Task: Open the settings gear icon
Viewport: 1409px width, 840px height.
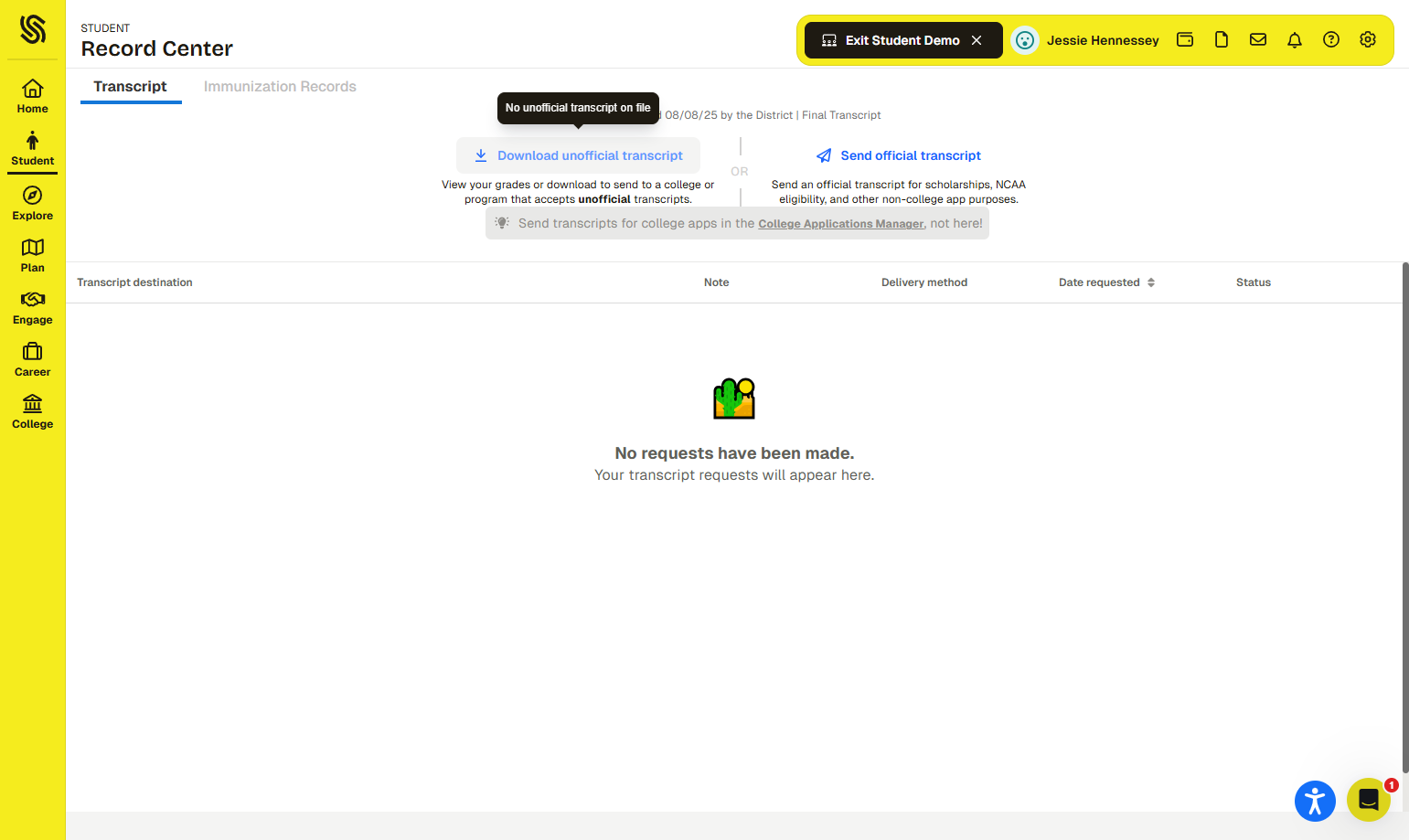Action: (1368, 39)
